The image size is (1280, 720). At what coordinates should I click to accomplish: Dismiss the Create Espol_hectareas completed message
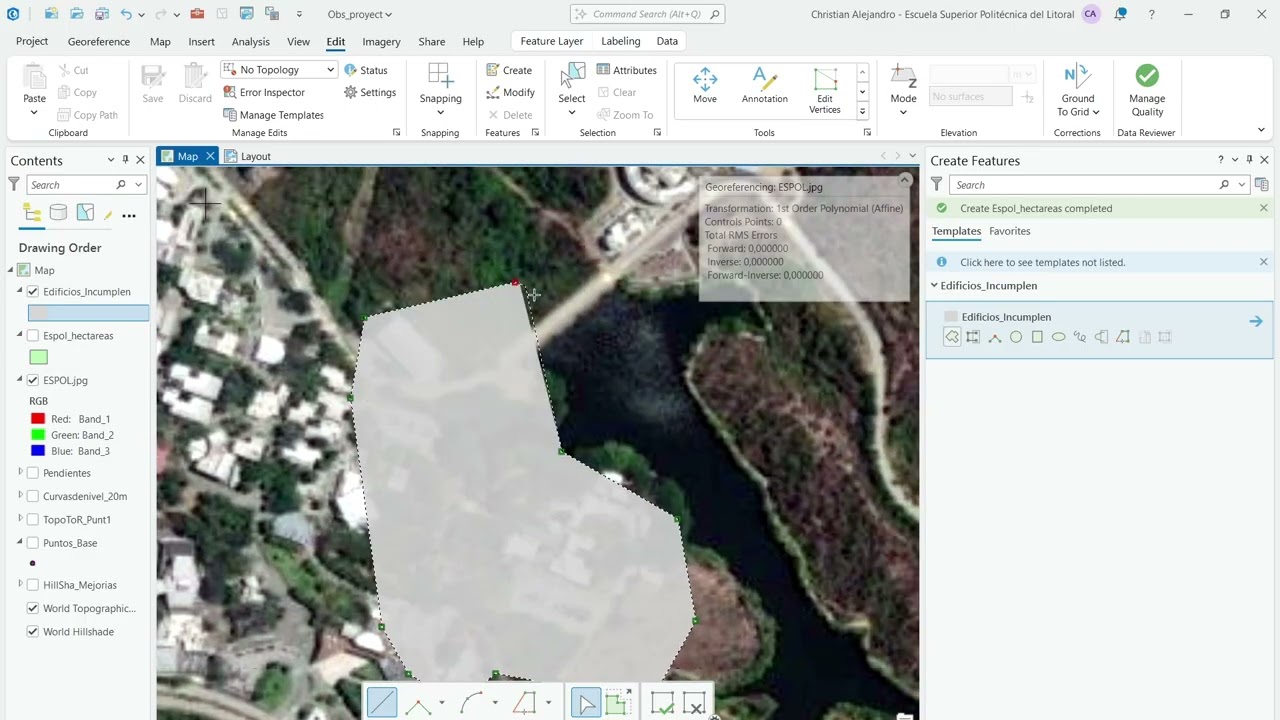pos(1264,208)
